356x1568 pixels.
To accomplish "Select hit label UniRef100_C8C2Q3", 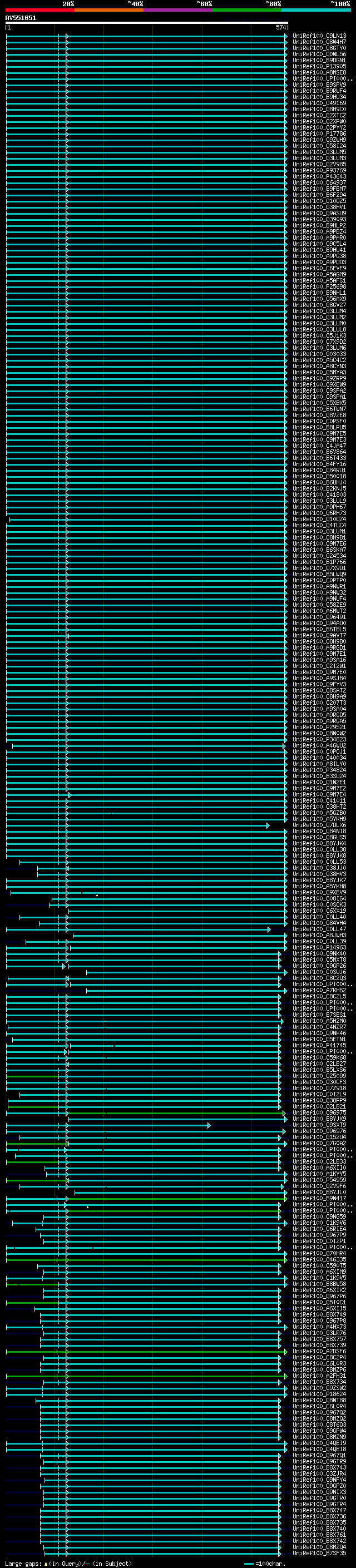I will tap(319, 978).
